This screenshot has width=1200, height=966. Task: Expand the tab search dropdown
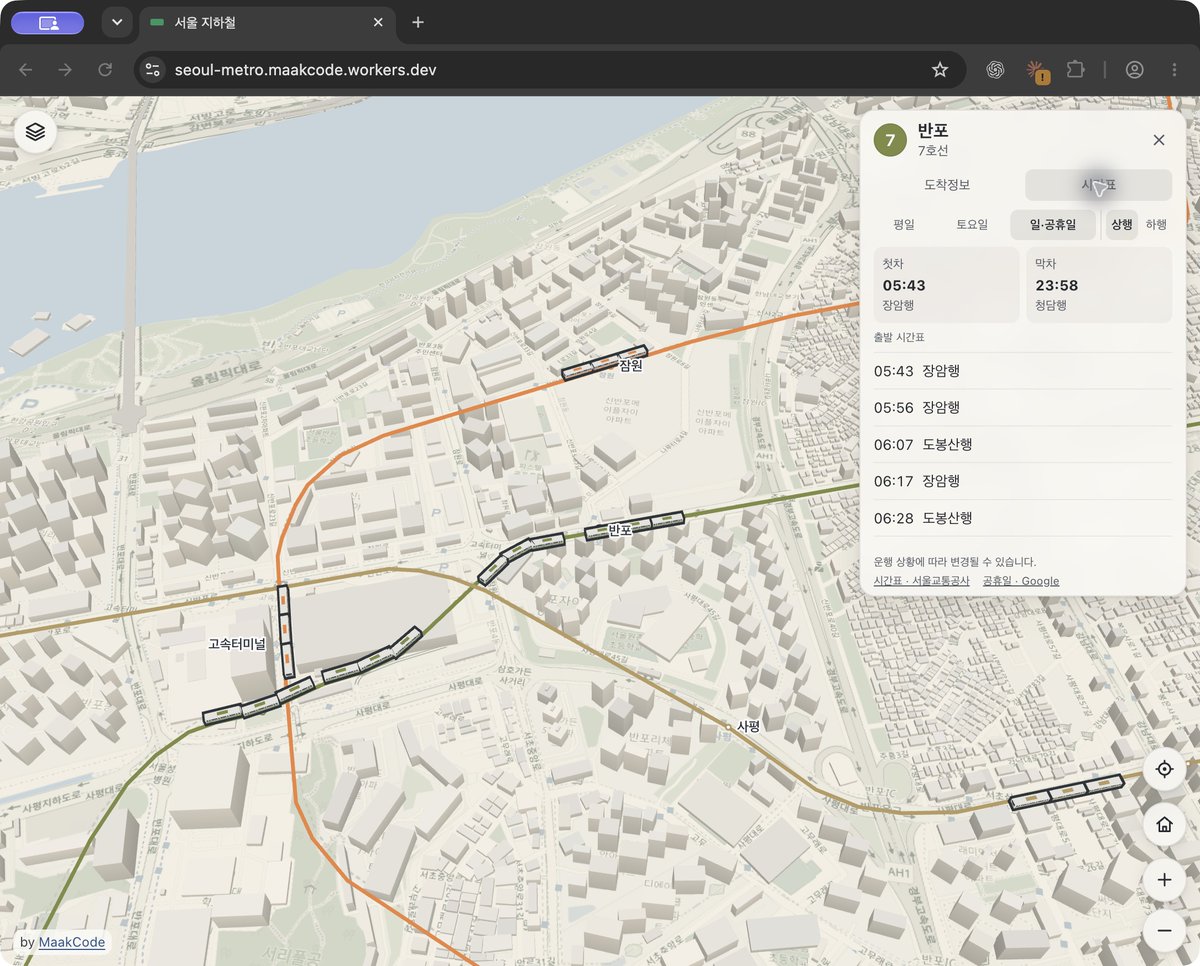pyautogui.click(x=117, y=22)
